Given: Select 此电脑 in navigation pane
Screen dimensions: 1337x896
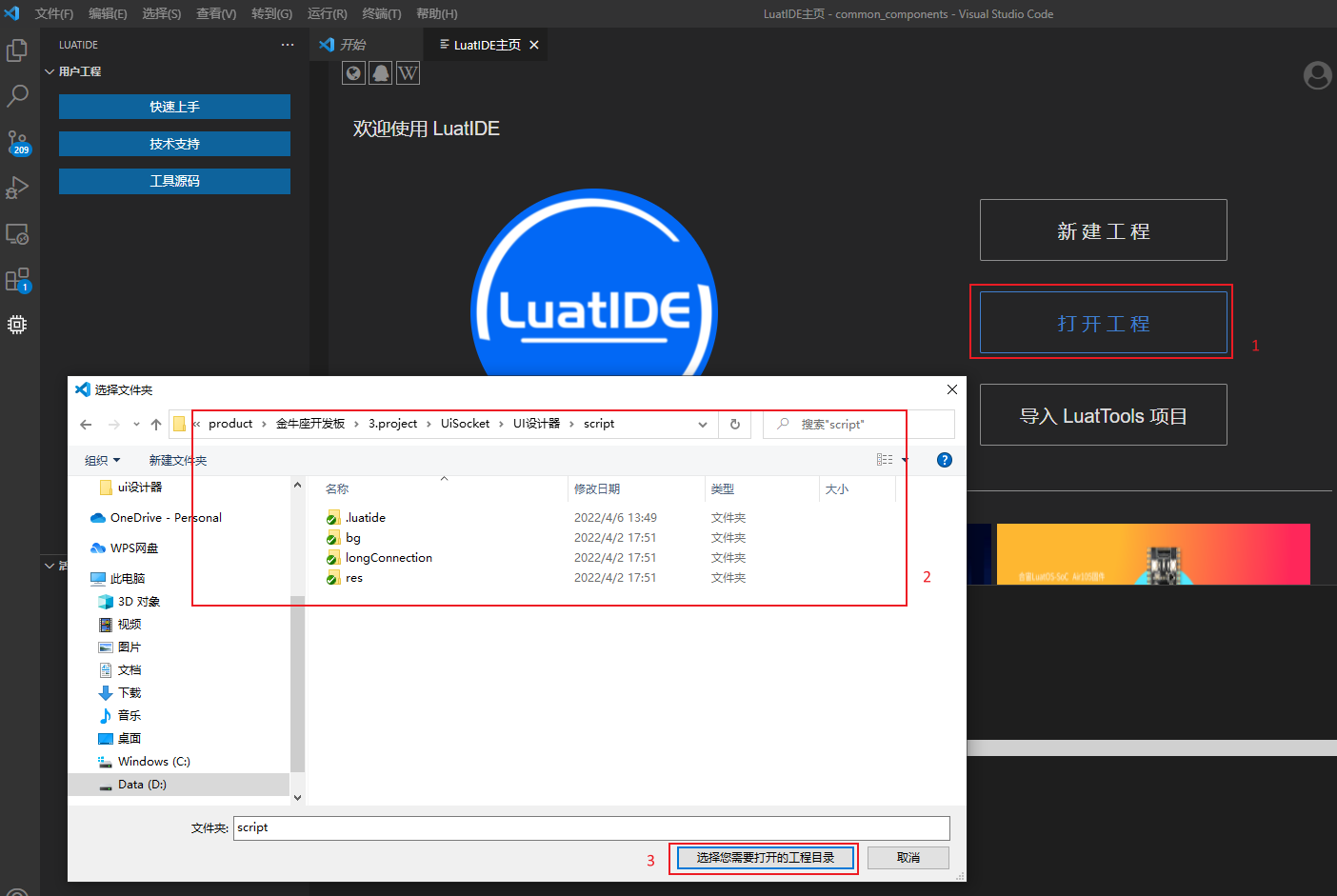Looking at the screenshot, I should click(117, 579).
